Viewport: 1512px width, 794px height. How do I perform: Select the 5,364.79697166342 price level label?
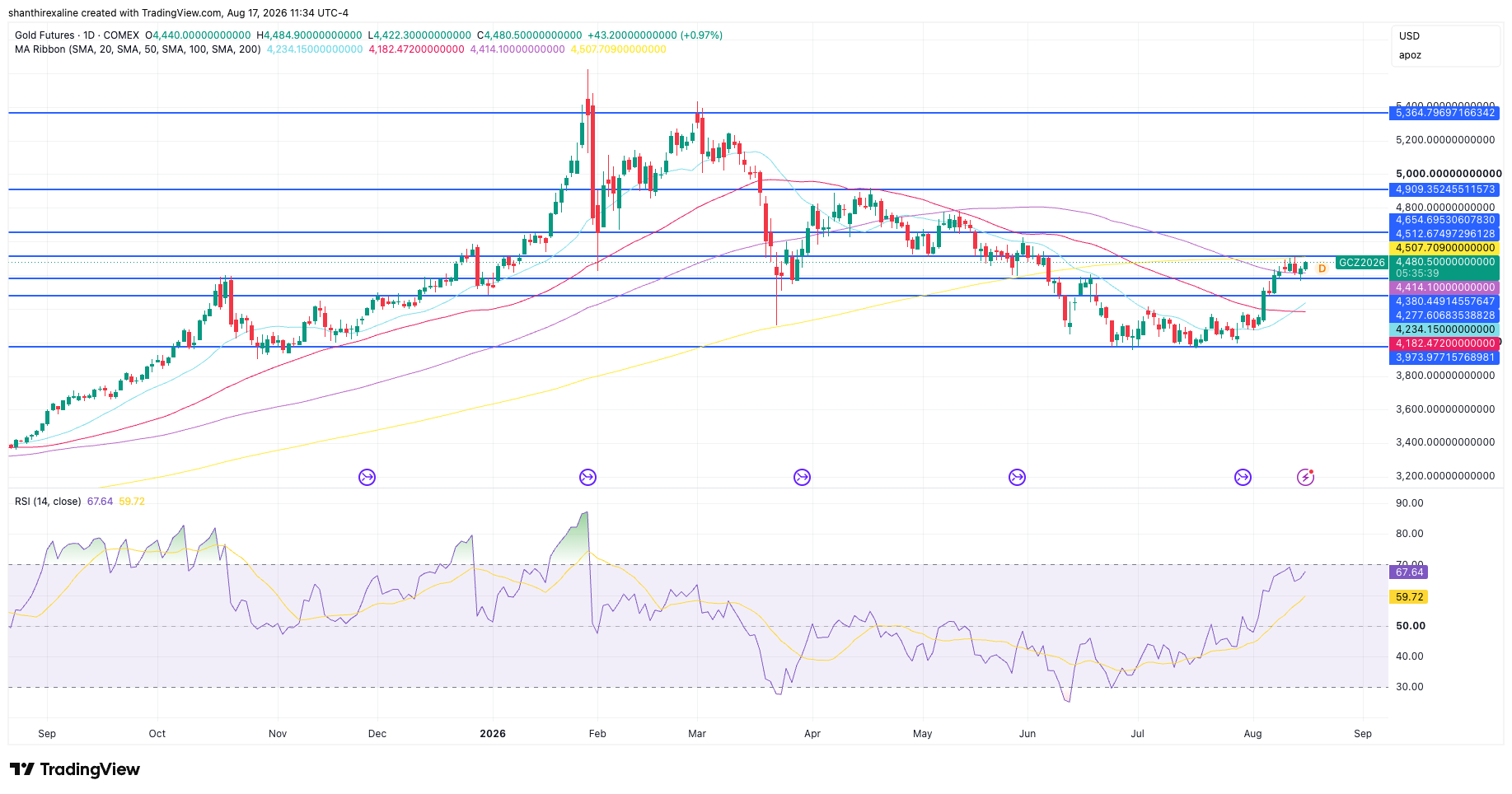1445,113
